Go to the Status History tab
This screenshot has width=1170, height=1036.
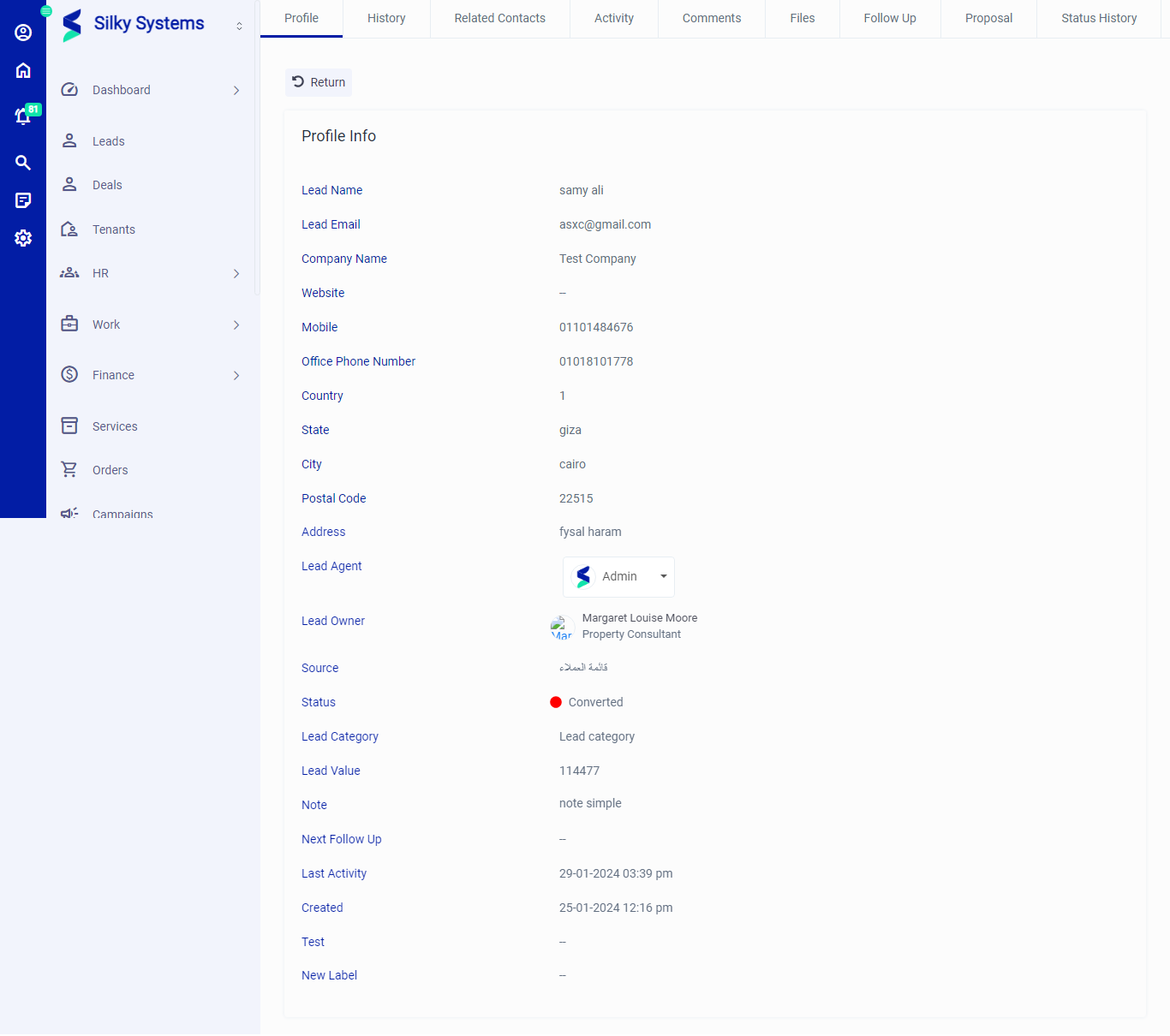[1099, 18]
